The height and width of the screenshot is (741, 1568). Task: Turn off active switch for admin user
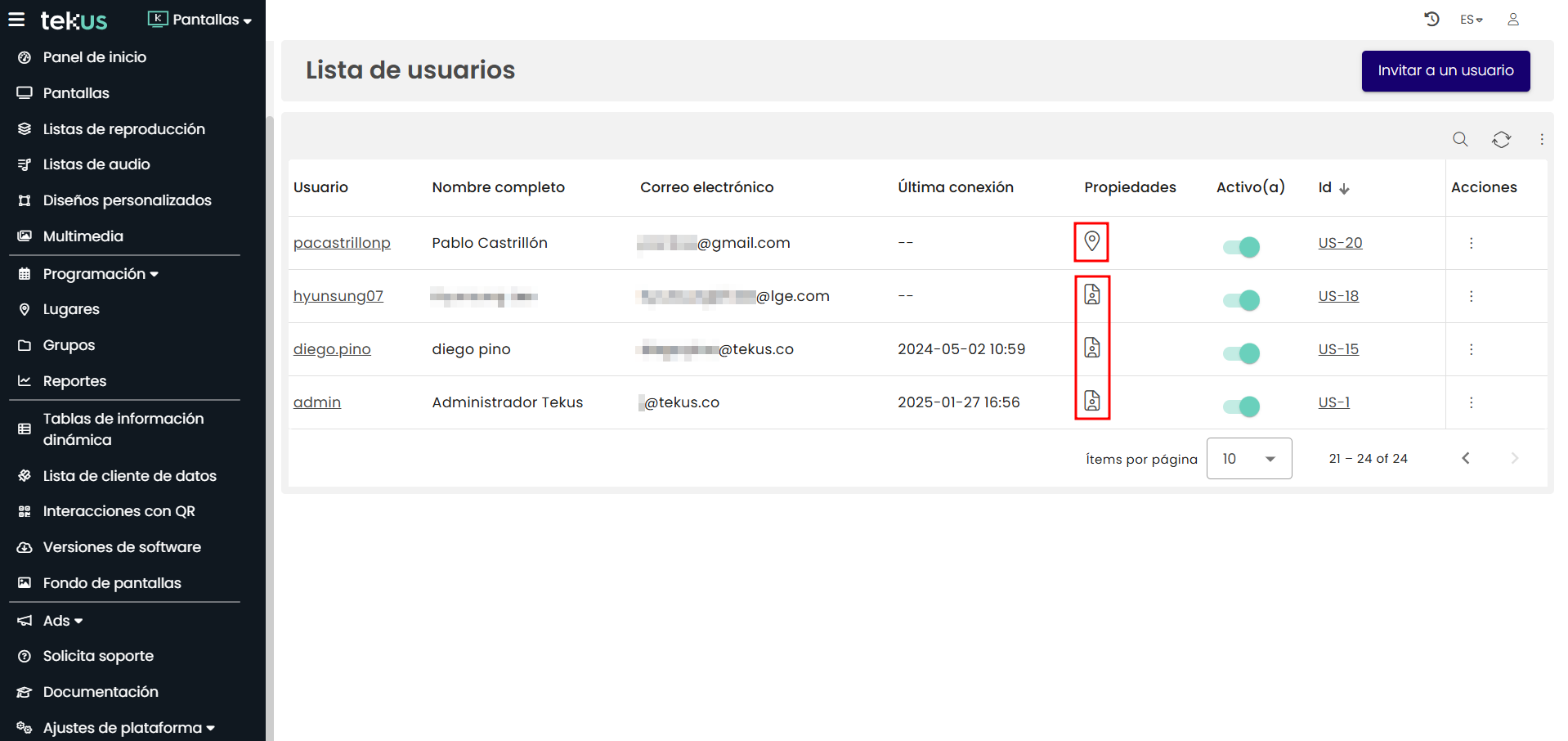[1241, 406]
